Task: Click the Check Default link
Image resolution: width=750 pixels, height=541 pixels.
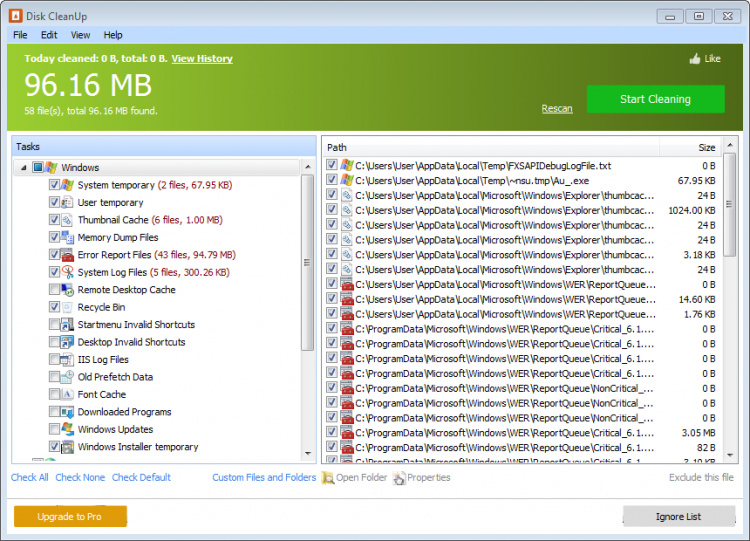Action: tap(141, 477)
